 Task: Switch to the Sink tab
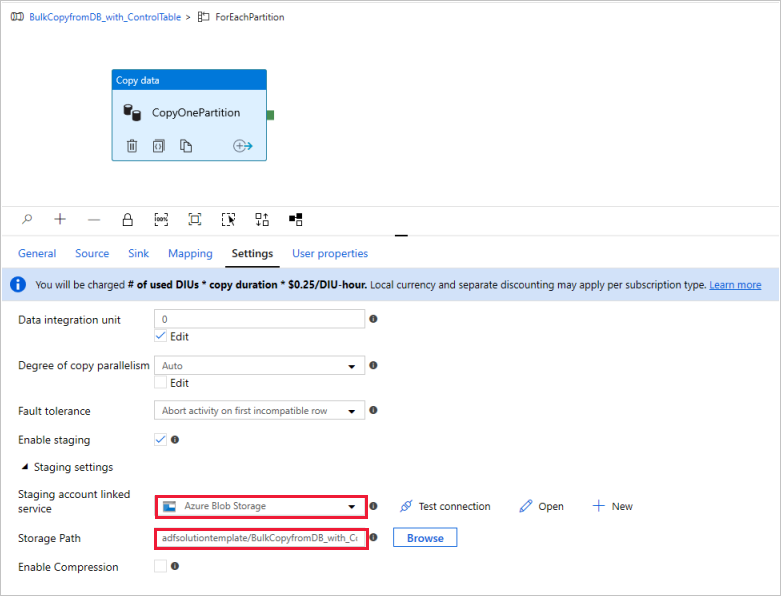pos(138,253)
